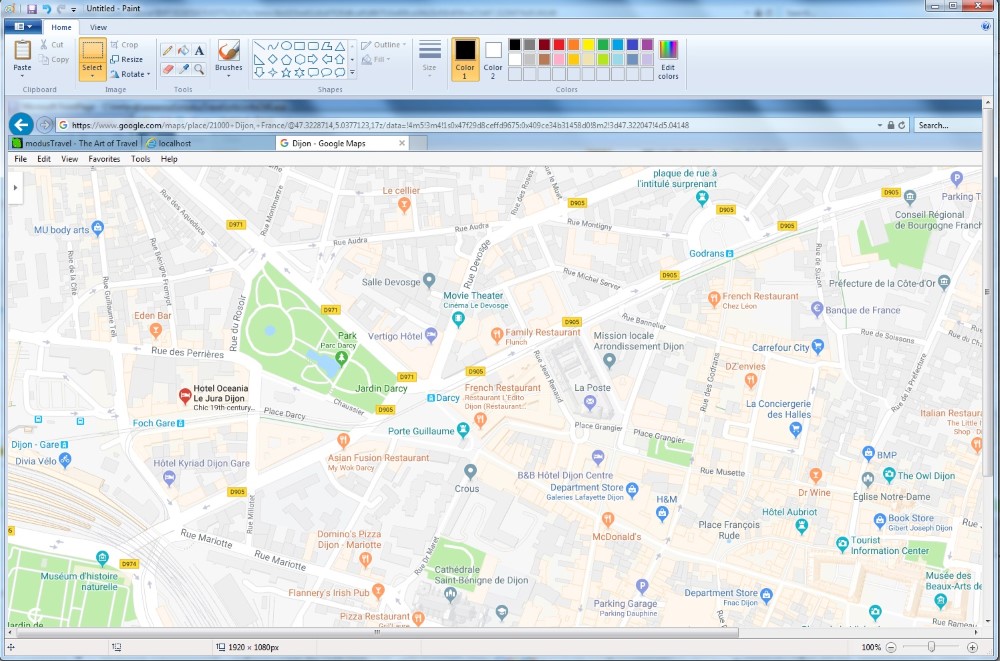Click the Redo arrow icon
Screen dimensions: 1000x661
pos(61,9)
